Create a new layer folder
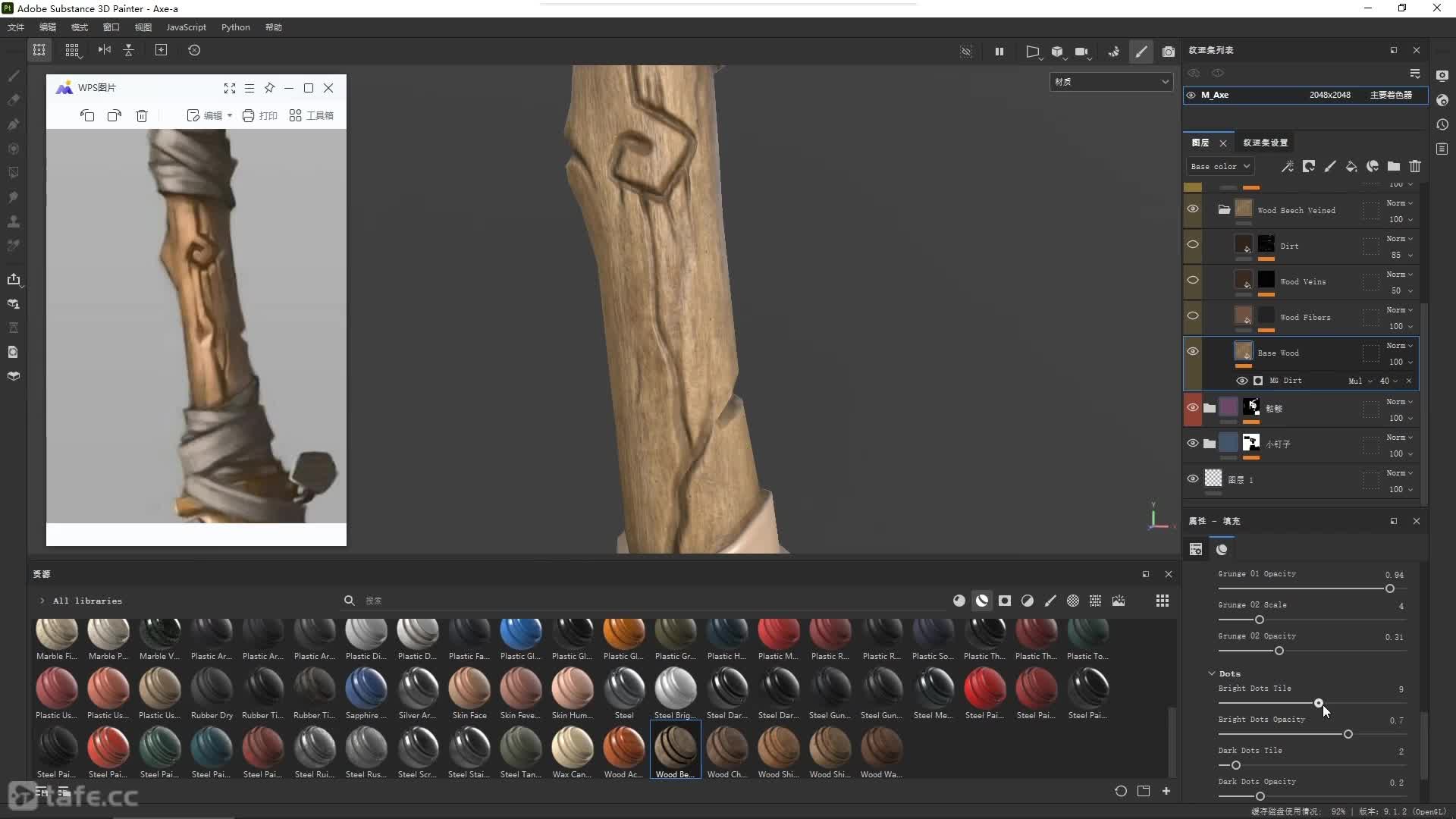1456x819 pixels. [1394, 167]
